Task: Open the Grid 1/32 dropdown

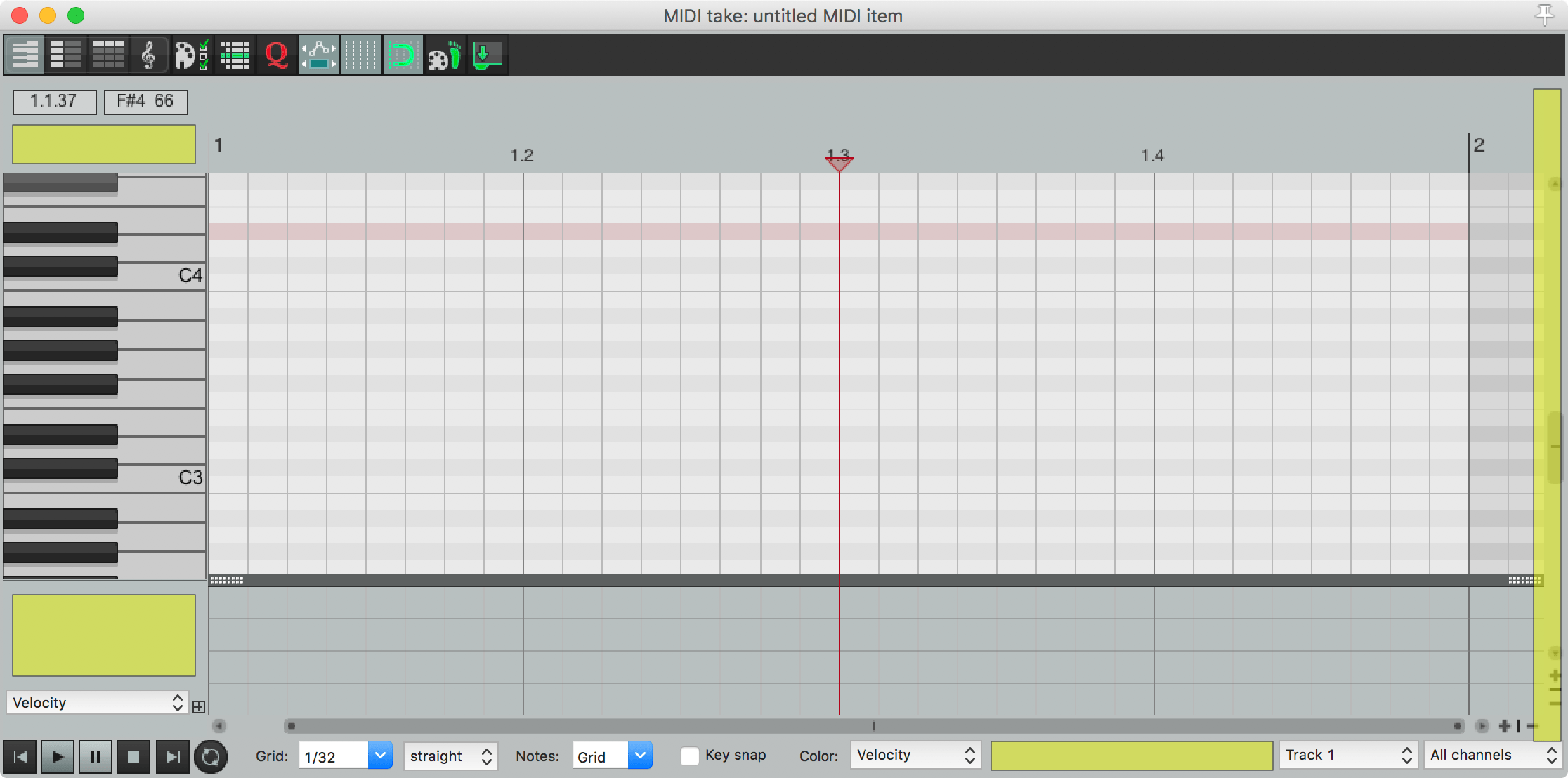Action: click(379, 756)
